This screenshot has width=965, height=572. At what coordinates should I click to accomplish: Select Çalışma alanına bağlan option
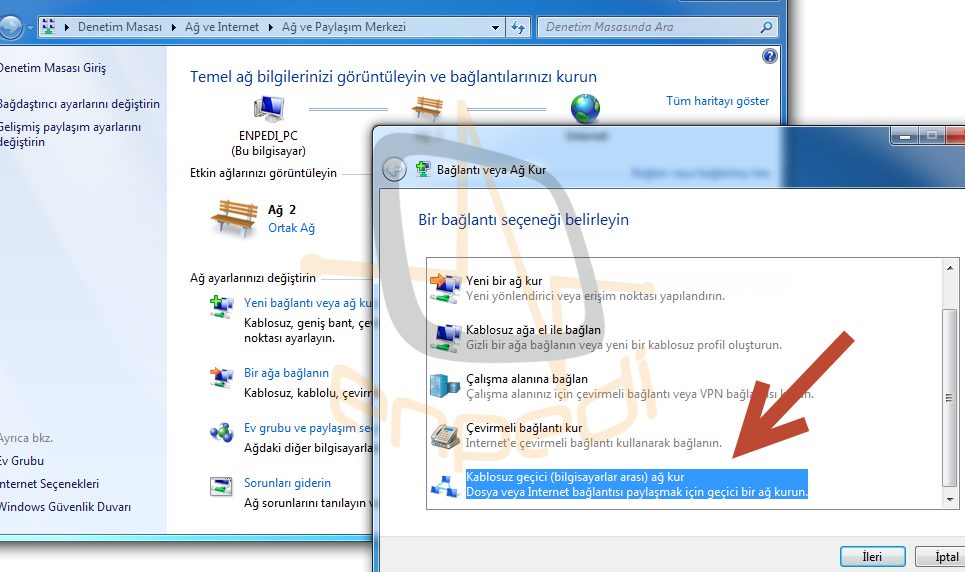coord(527,379)
